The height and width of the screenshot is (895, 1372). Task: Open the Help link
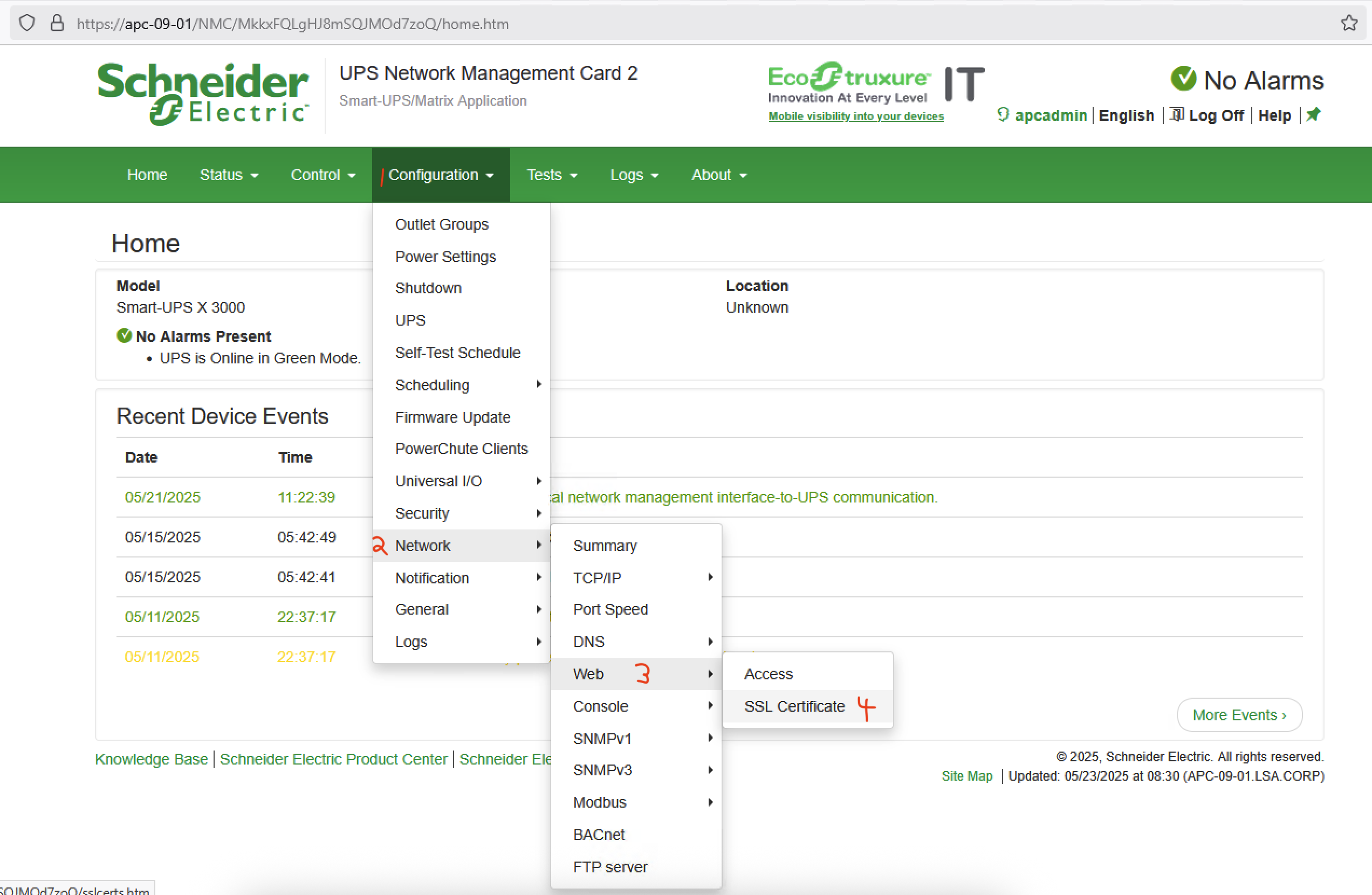click(1274, 115)
